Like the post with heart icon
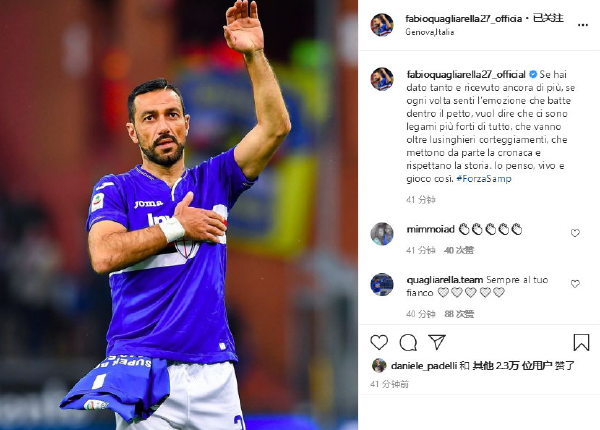600x430 pixels. click(379, 342)
